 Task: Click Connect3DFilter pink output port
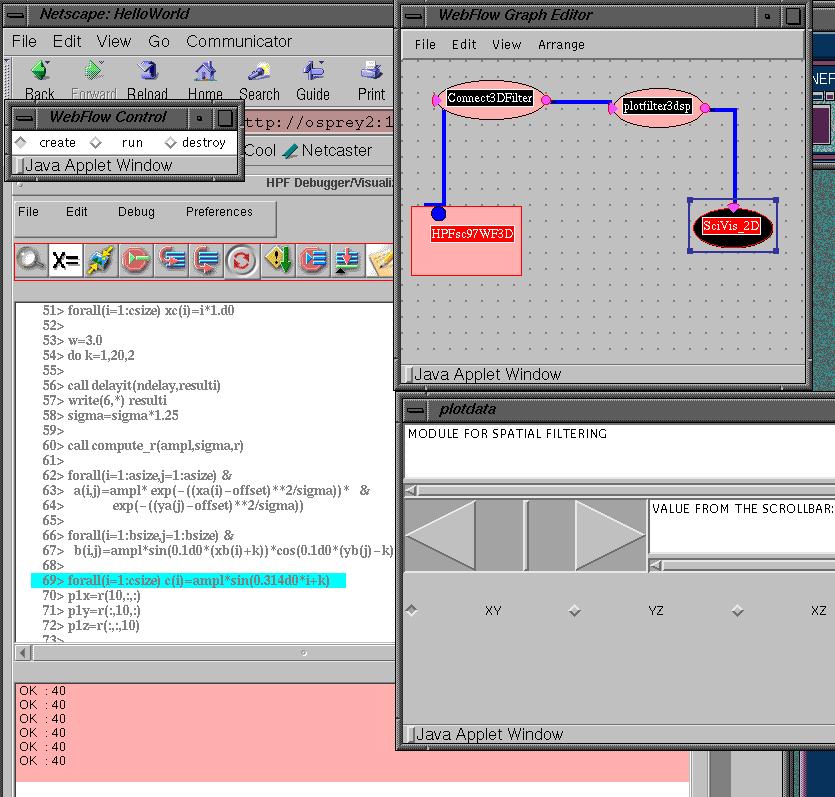point(546,100)
